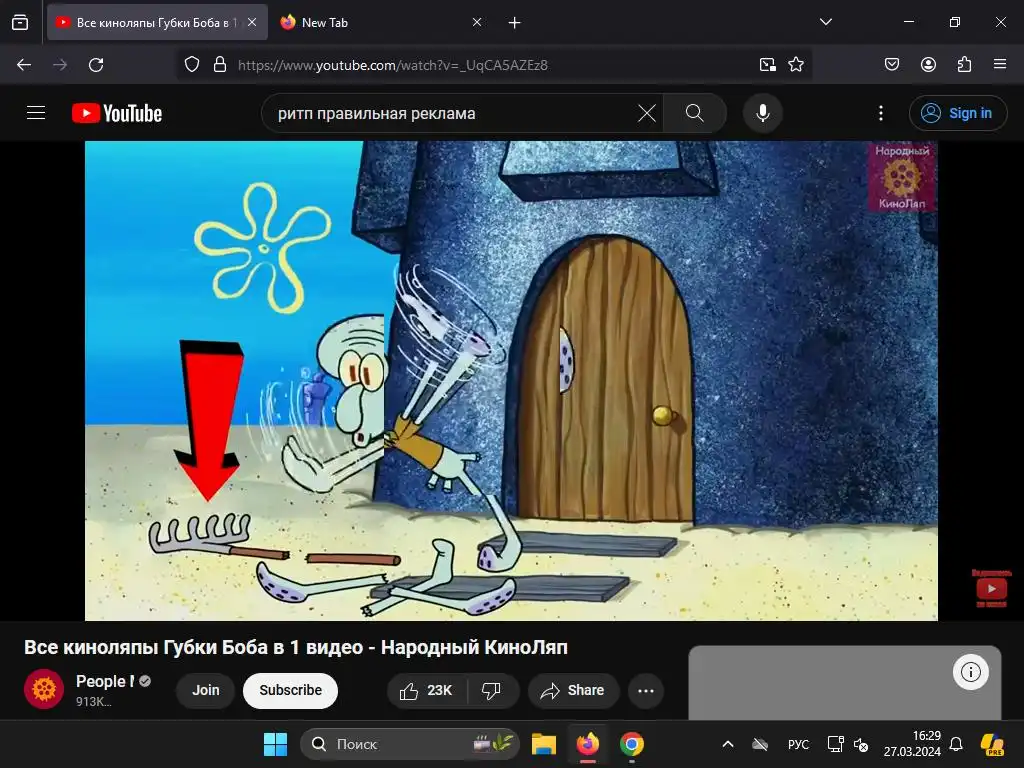The height and width of the screenshot is (768, 1024).
Task: Clear the YouTube search query
Action: tap(647, 113)
